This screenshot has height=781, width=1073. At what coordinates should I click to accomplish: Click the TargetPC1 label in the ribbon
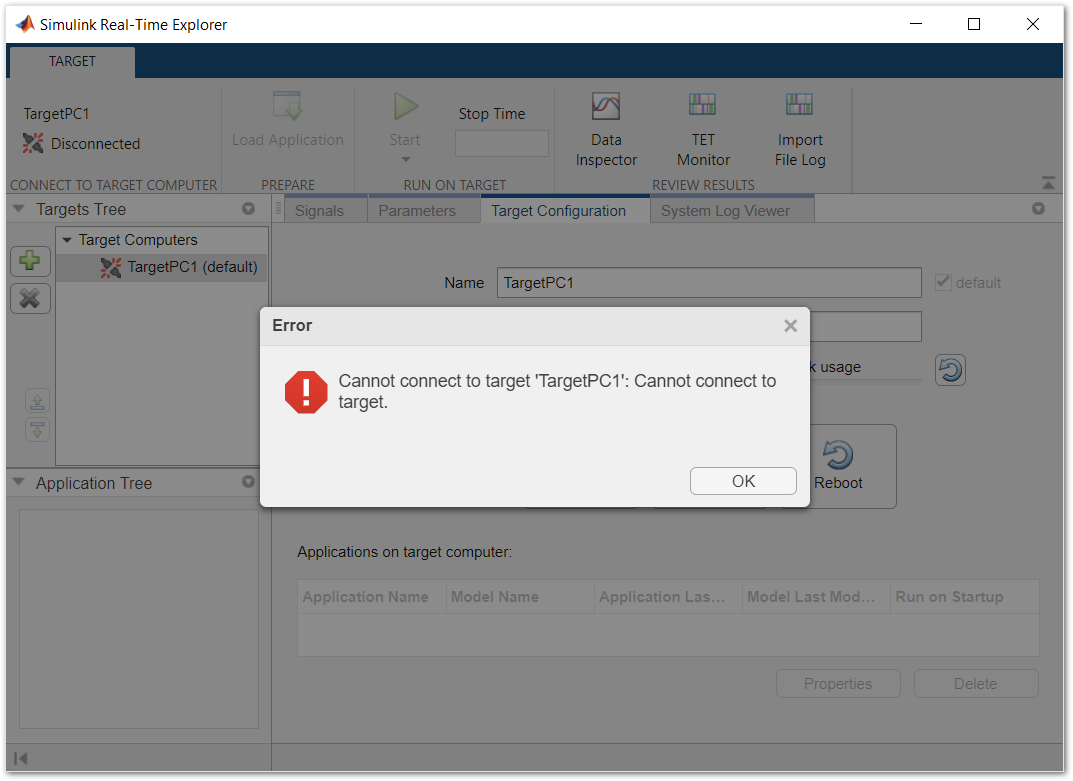click(x=56, y=114)
